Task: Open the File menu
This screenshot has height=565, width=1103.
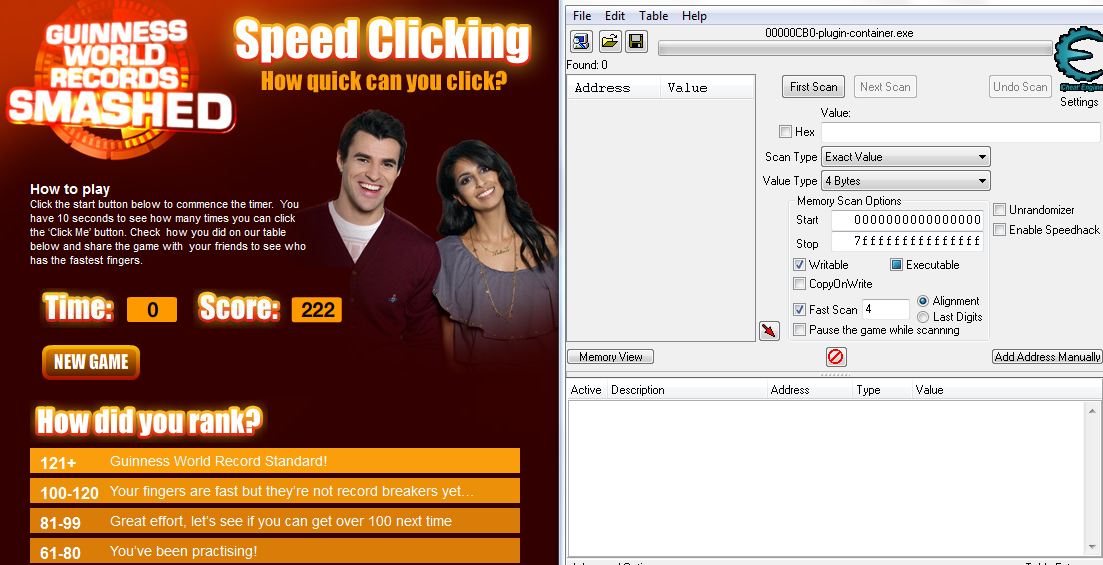Action: coord(582,16)
